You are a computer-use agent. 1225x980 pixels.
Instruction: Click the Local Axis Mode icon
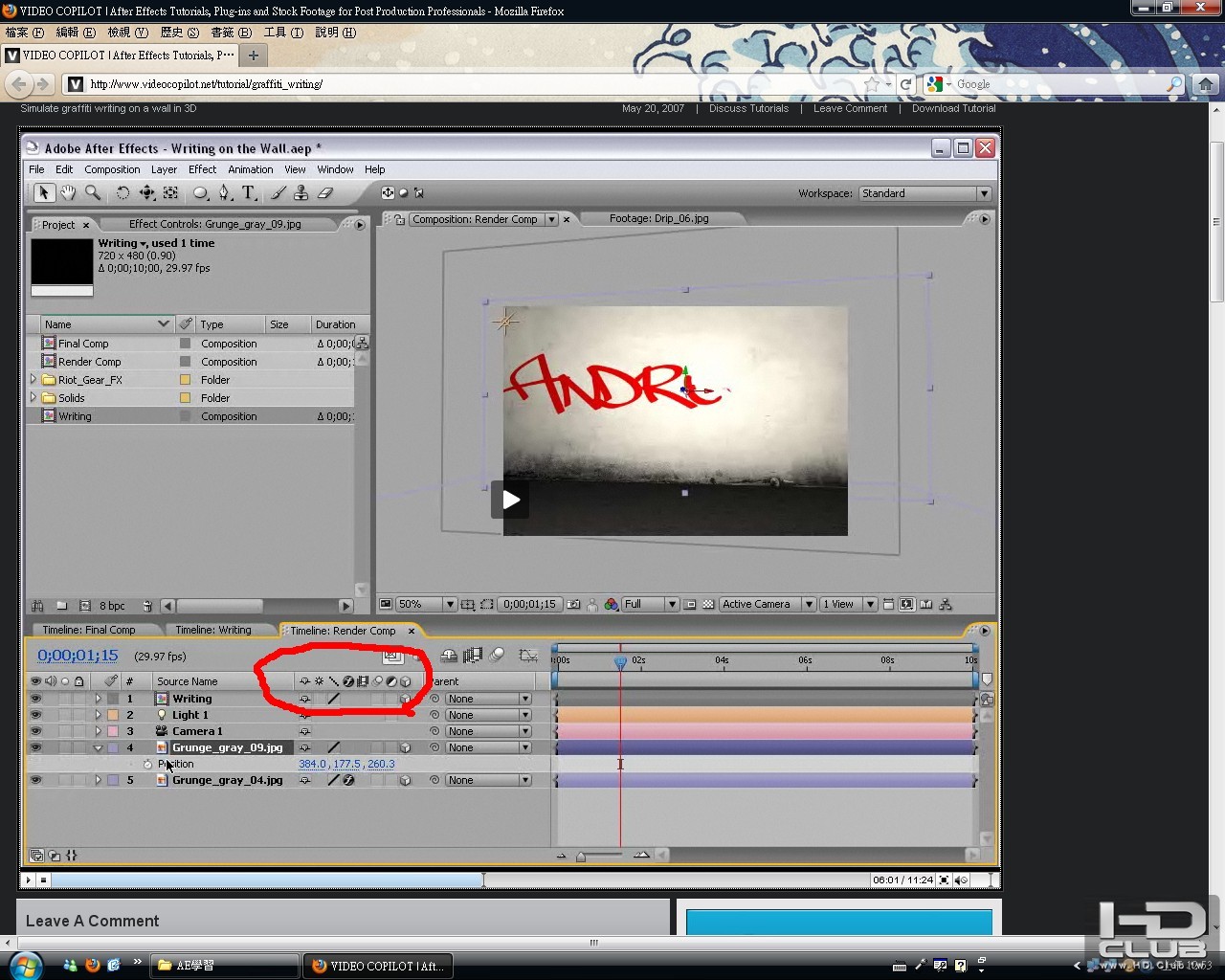coord(388,193)
